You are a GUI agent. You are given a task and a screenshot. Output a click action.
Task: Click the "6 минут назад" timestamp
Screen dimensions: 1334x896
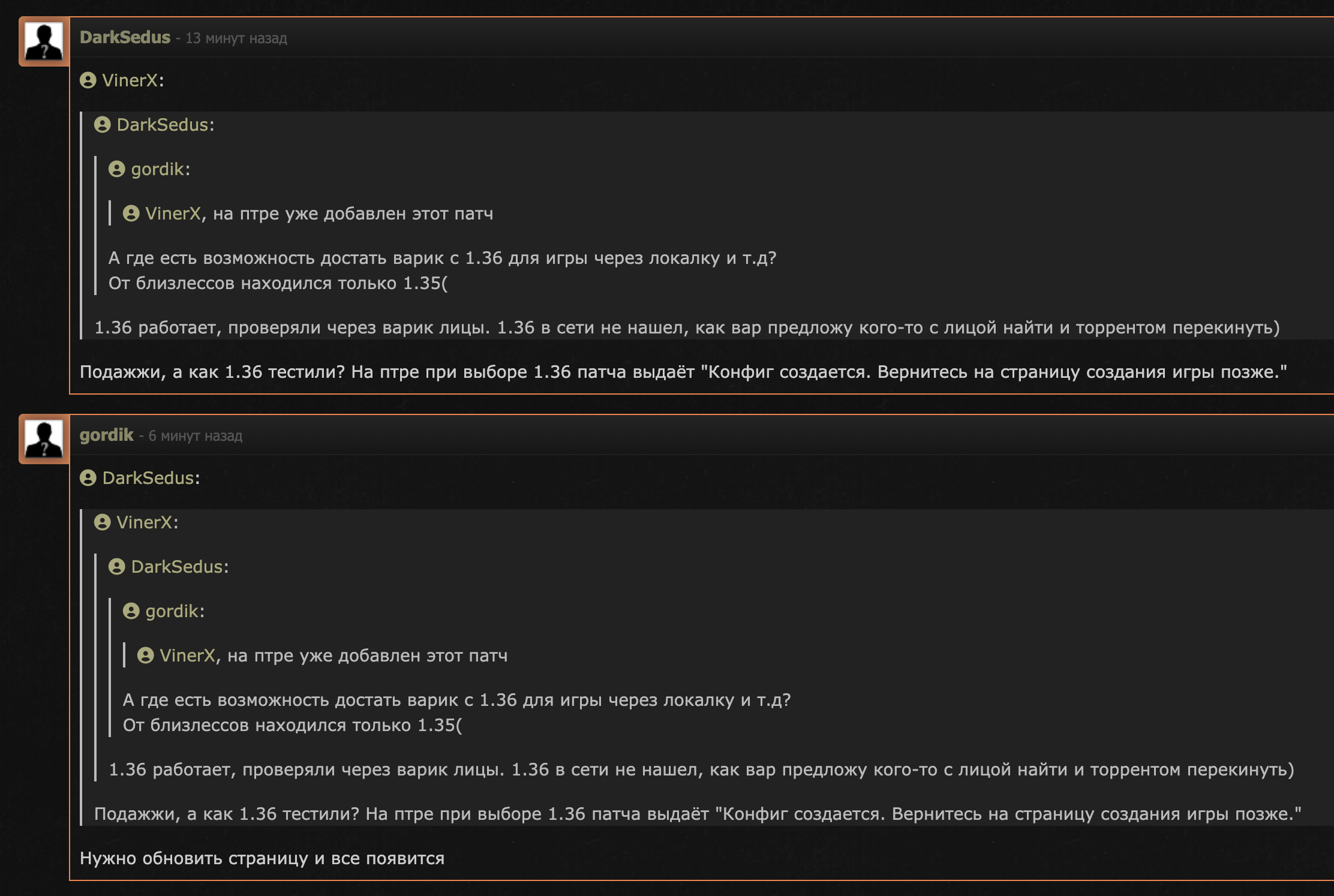point(195,436)
